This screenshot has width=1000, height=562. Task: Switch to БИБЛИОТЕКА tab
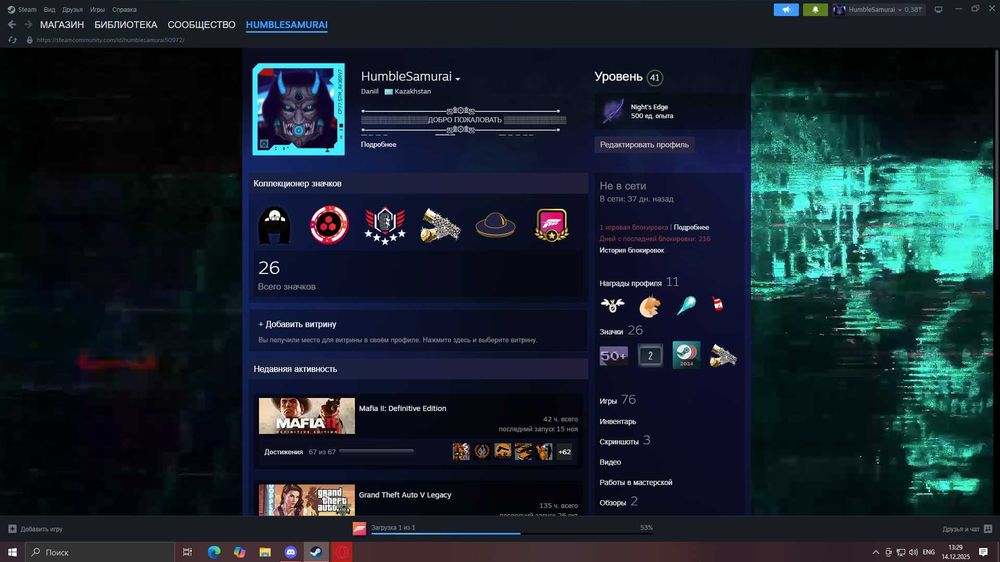[x=126, y=25]
